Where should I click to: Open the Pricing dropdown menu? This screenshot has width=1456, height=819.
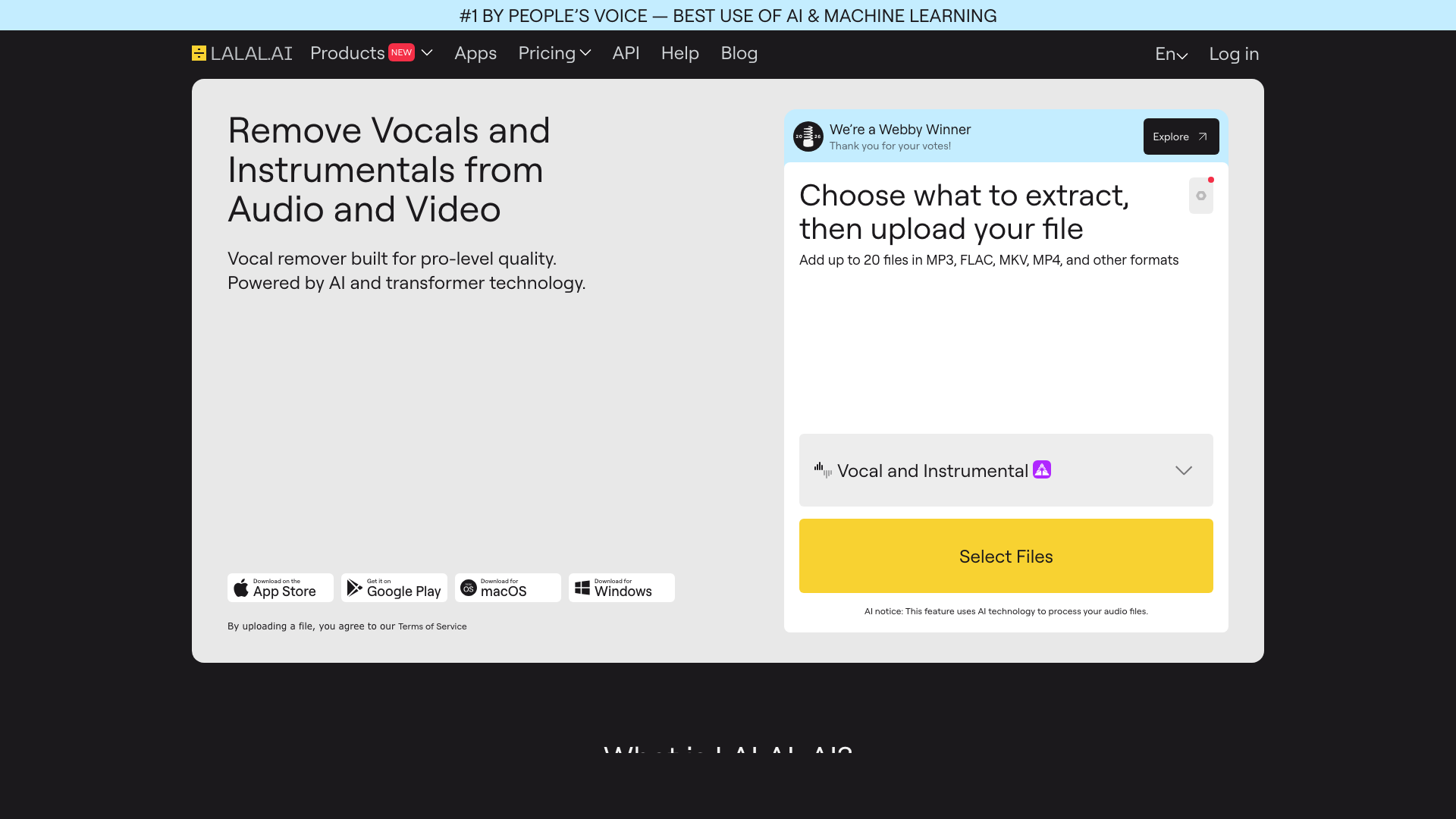(x=554, y=53)
